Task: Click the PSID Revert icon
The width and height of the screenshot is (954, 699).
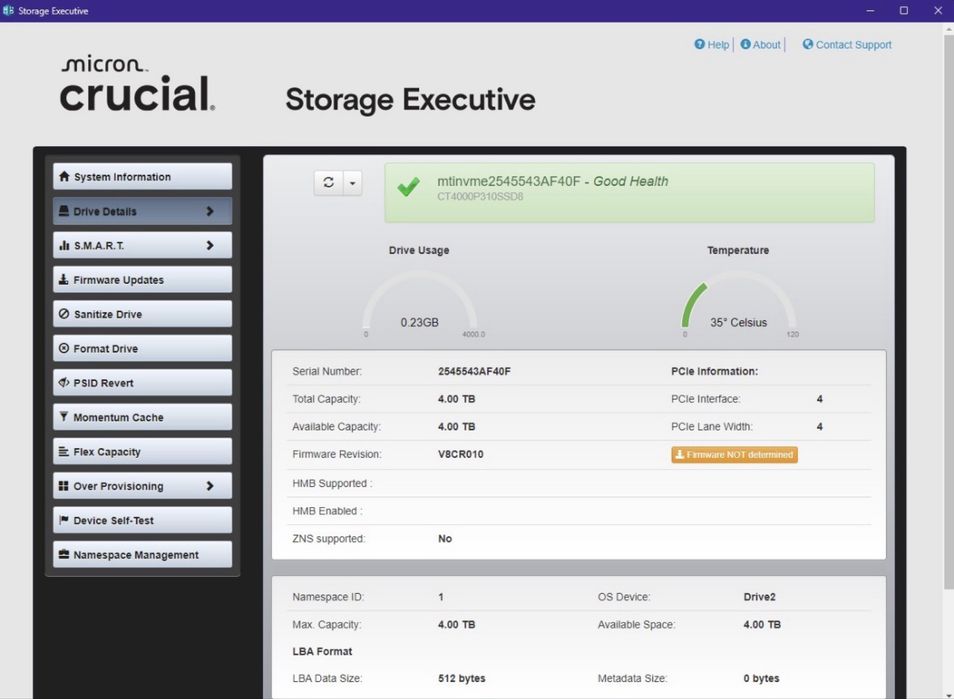Action: tap(63, 383)
